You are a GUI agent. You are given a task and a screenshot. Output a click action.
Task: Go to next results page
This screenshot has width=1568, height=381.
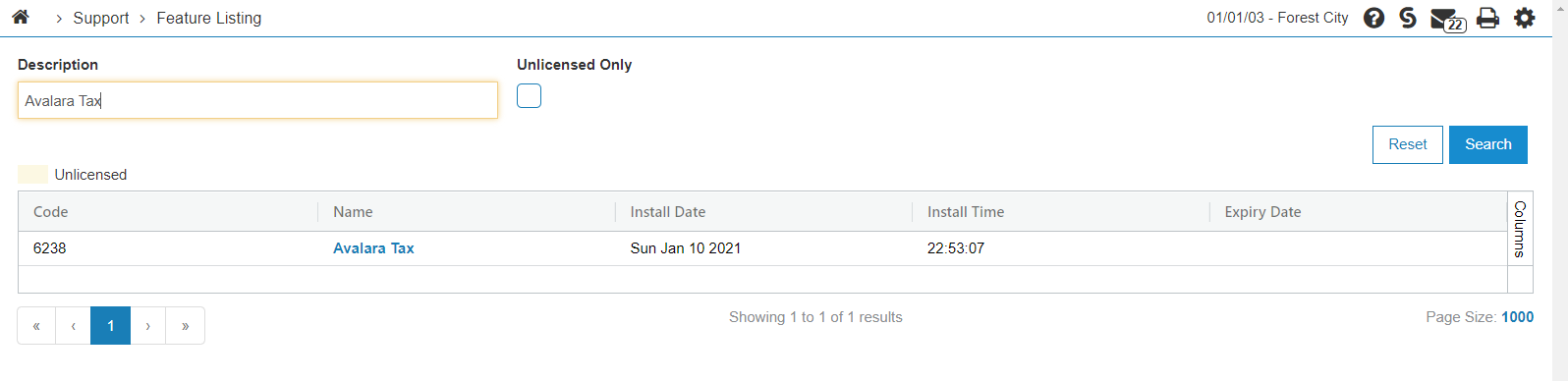click(148, 326)
